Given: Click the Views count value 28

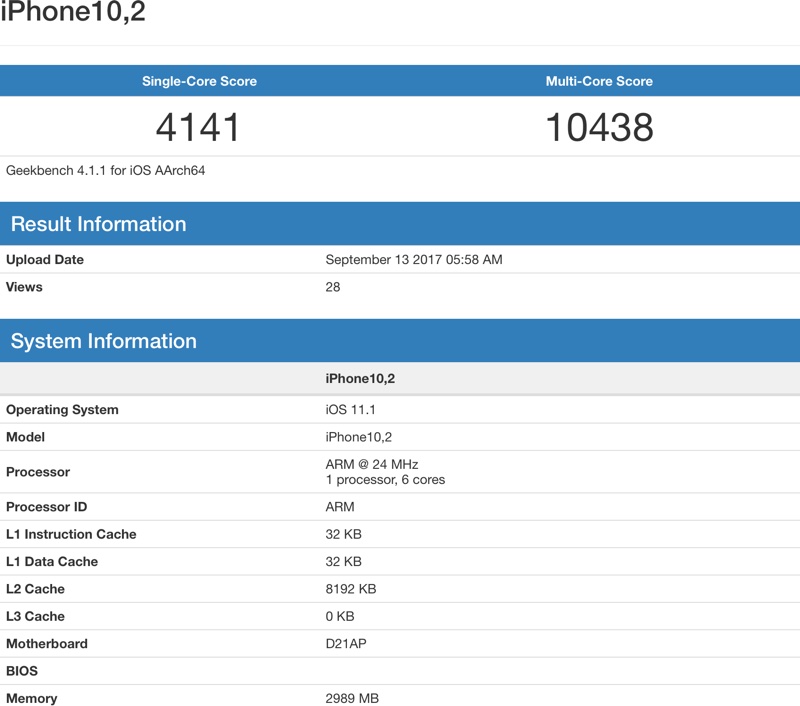Looking at the screenshot, I should click(x=333, y=287).
